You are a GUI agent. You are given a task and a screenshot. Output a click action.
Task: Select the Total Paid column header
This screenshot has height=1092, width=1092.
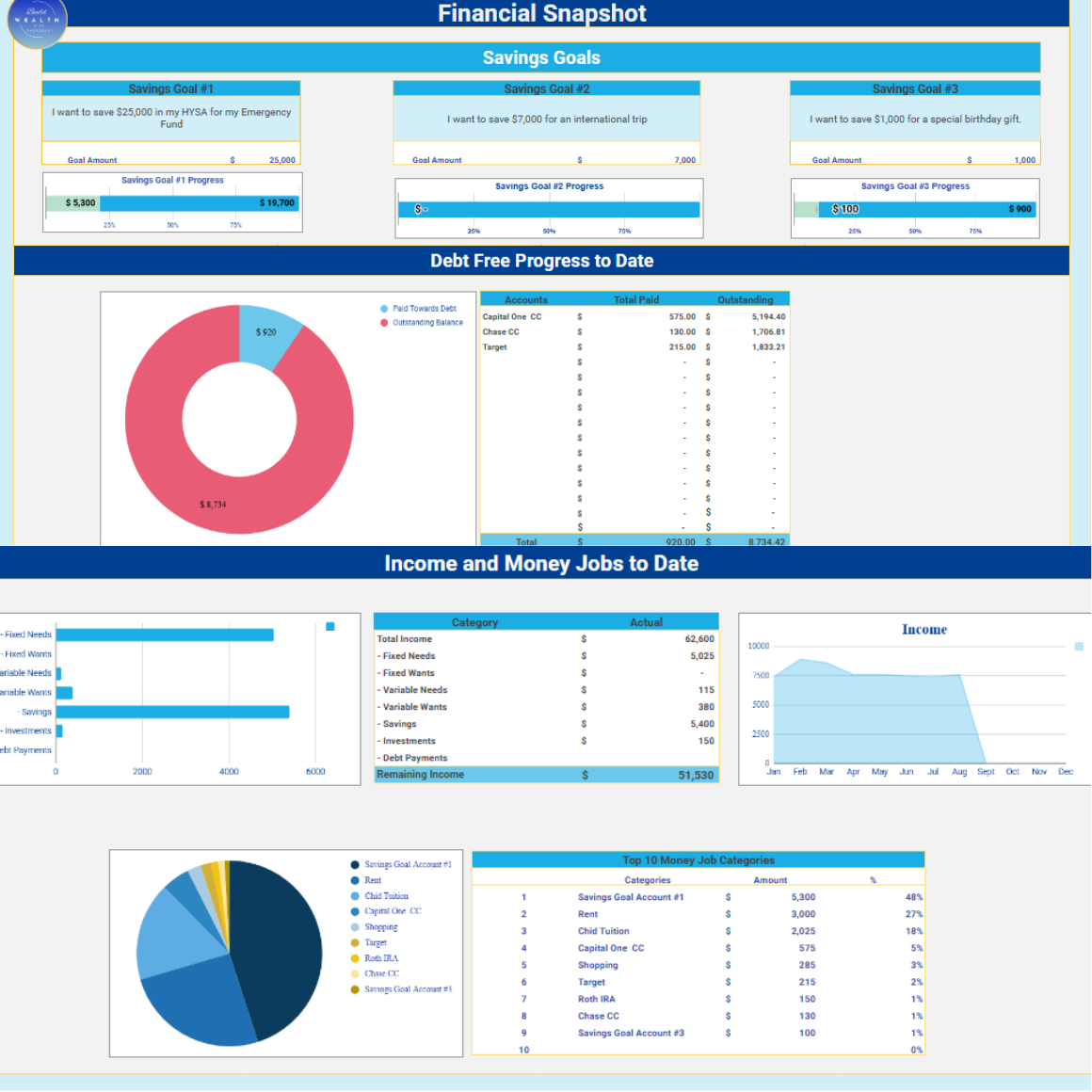pyautogui.click(x=635, y=300)
